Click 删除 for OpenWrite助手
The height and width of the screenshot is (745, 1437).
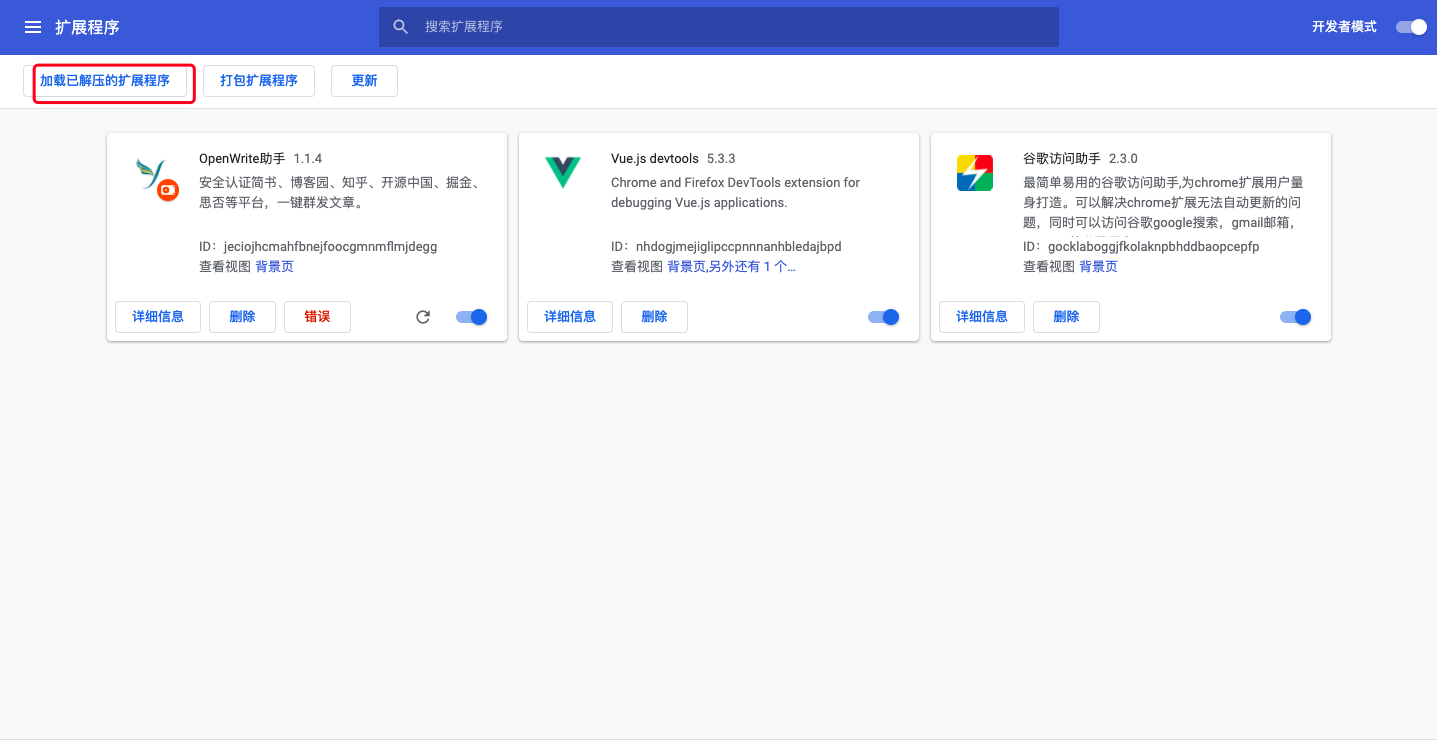point(242,317)
